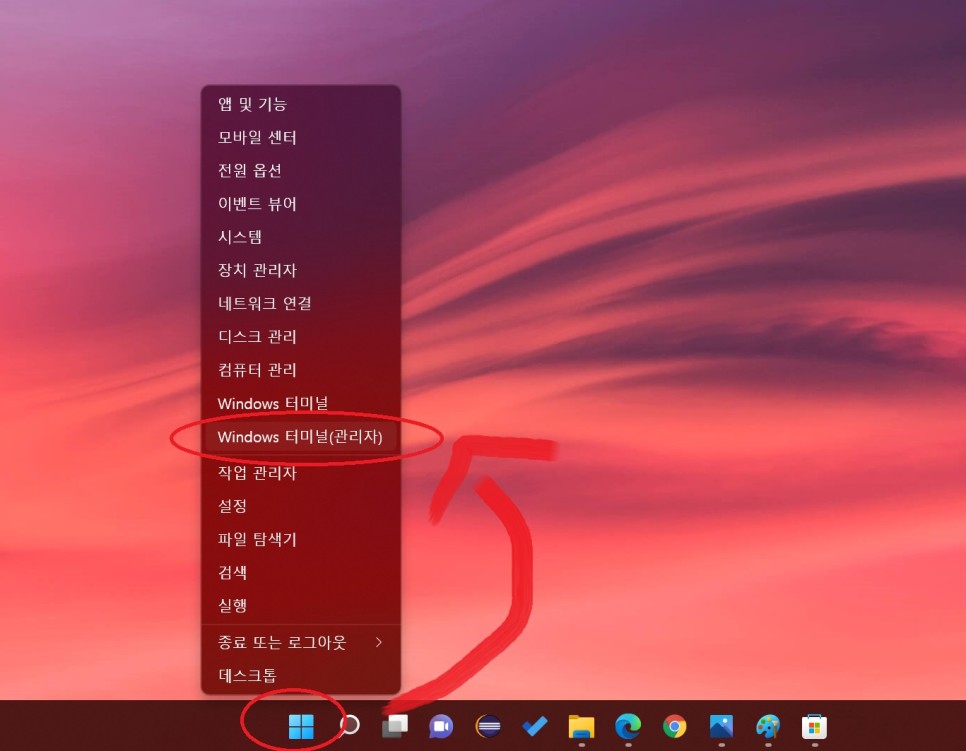Select 실행 menu item

301,606
